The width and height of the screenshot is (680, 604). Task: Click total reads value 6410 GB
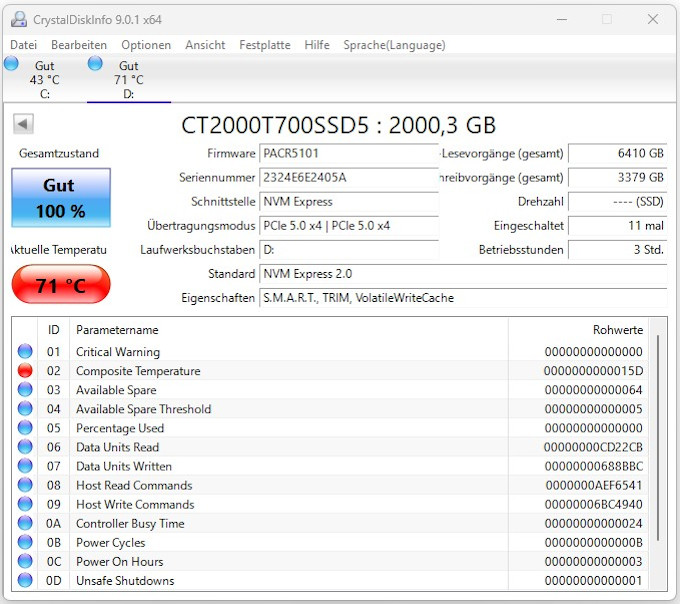[x=618, y=153]
